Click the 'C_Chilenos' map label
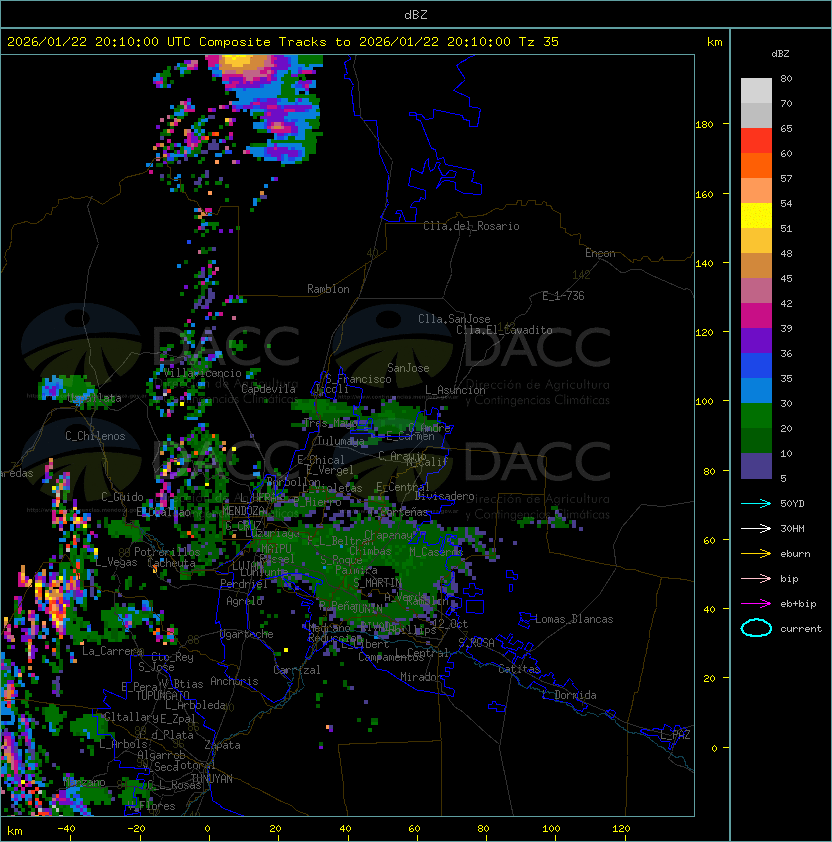832x842 pixels. (95, 436)
